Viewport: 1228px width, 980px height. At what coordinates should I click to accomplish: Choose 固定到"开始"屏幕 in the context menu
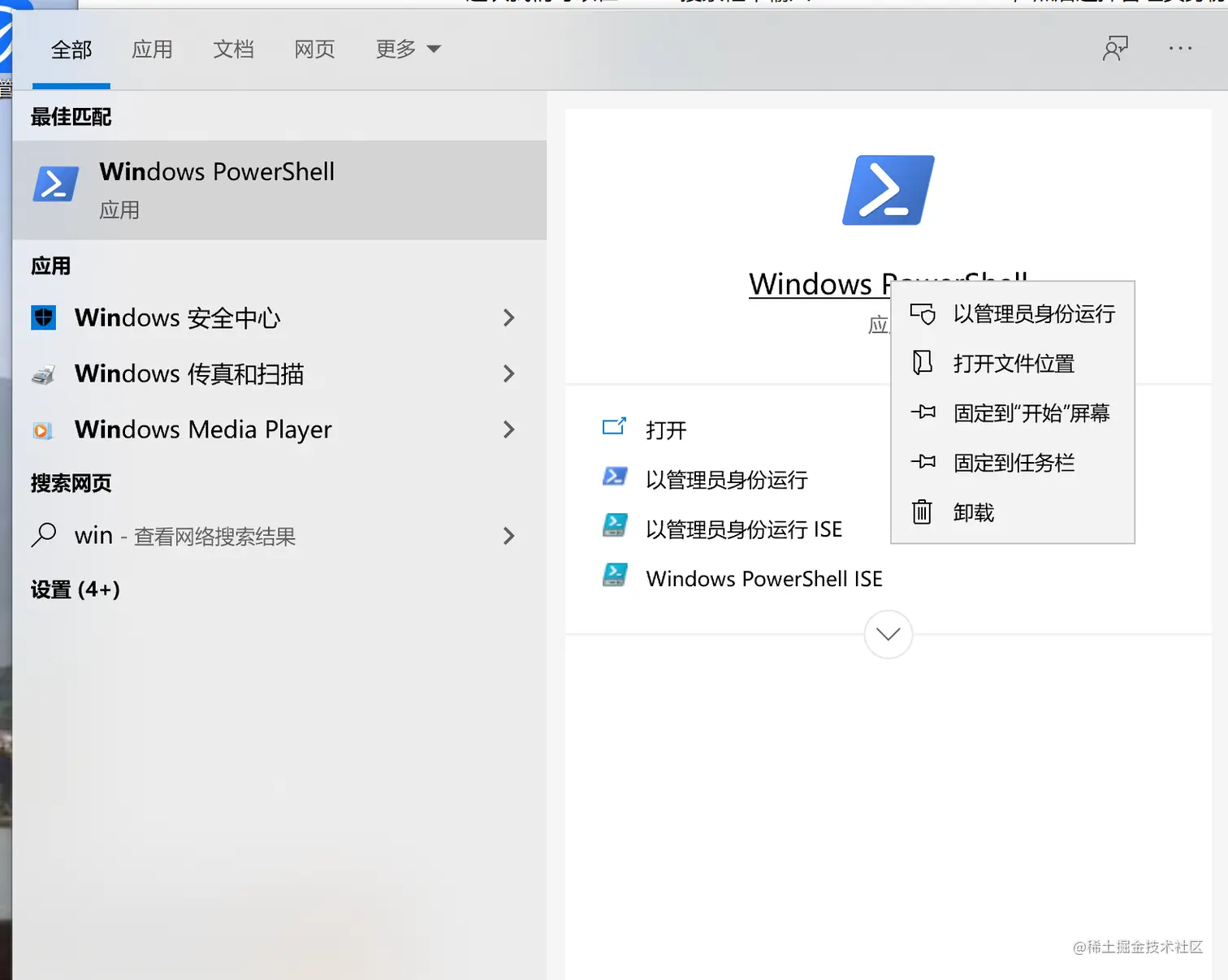(x=1013, y=413)
